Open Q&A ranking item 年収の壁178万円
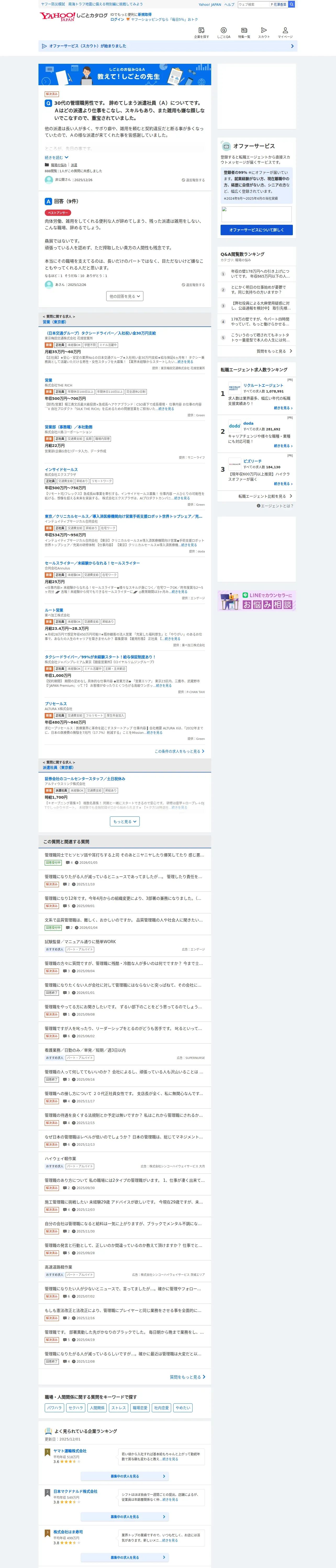This screenshot has height=1568, width=336. 260,274
